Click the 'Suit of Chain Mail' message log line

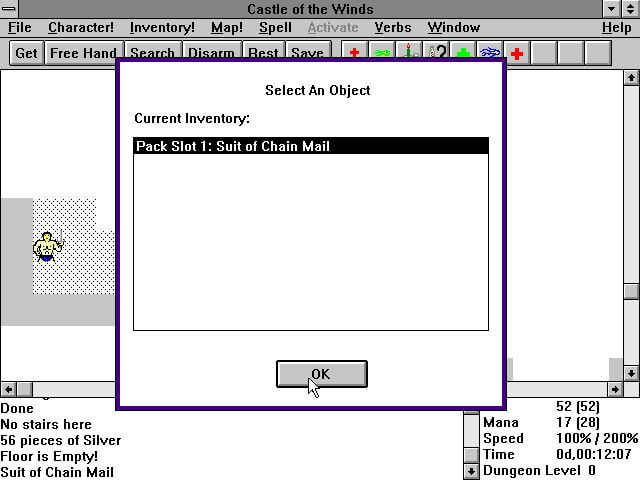tap(57, 472)
